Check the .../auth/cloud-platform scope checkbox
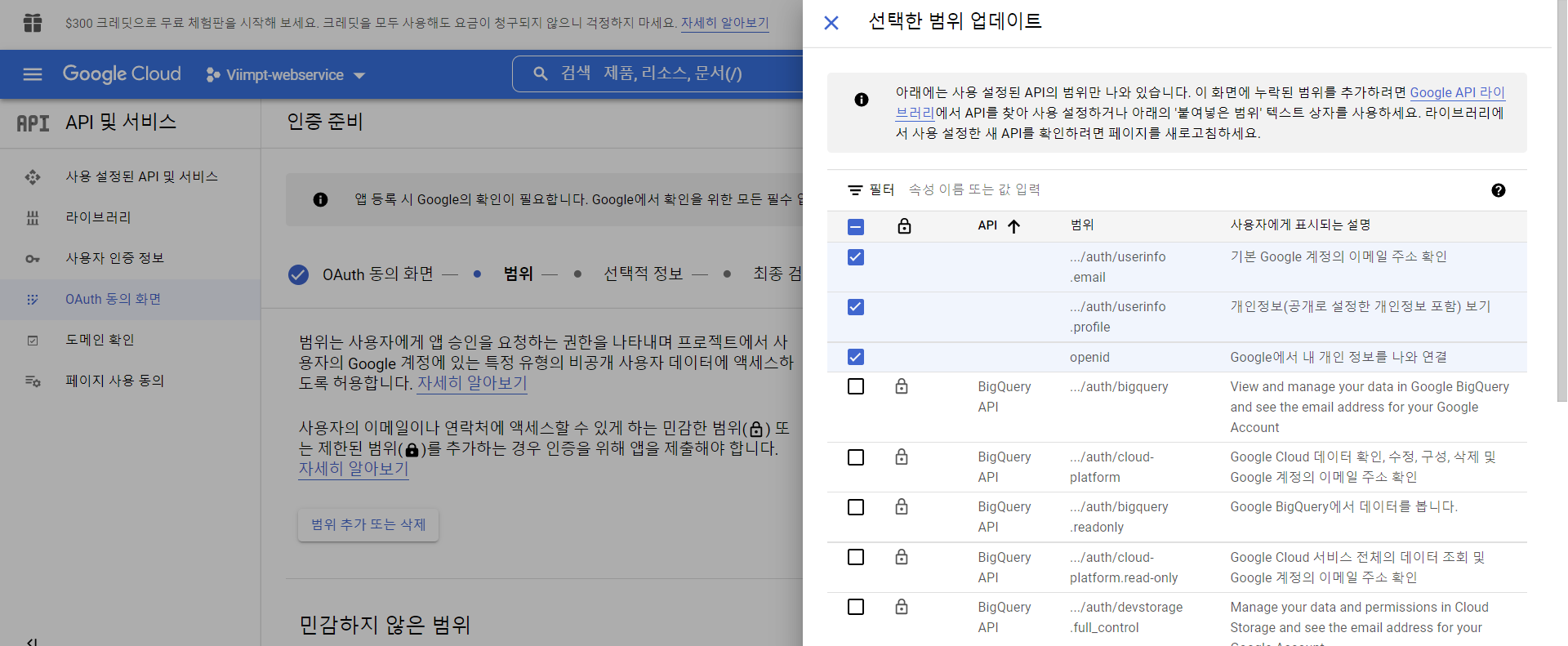1568x646 pixels. (856, 457)
